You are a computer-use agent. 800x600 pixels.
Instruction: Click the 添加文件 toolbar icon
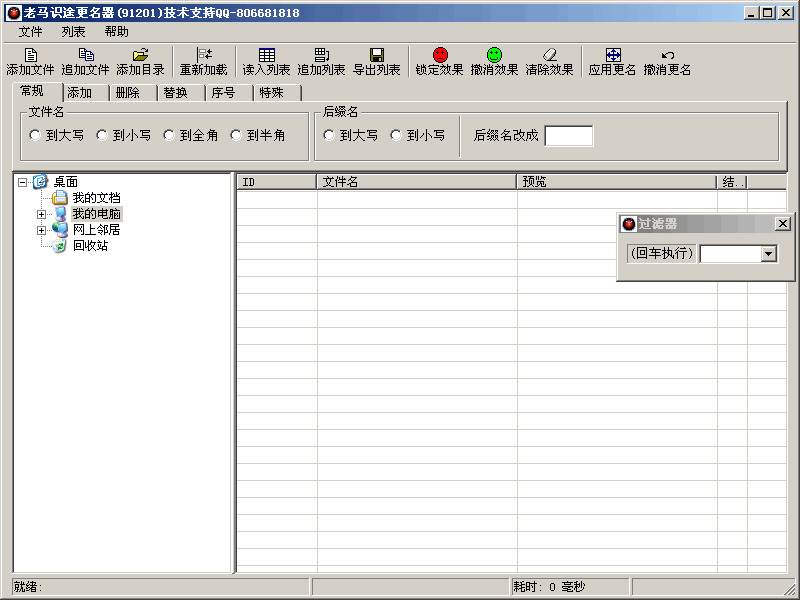coord(30,60)
